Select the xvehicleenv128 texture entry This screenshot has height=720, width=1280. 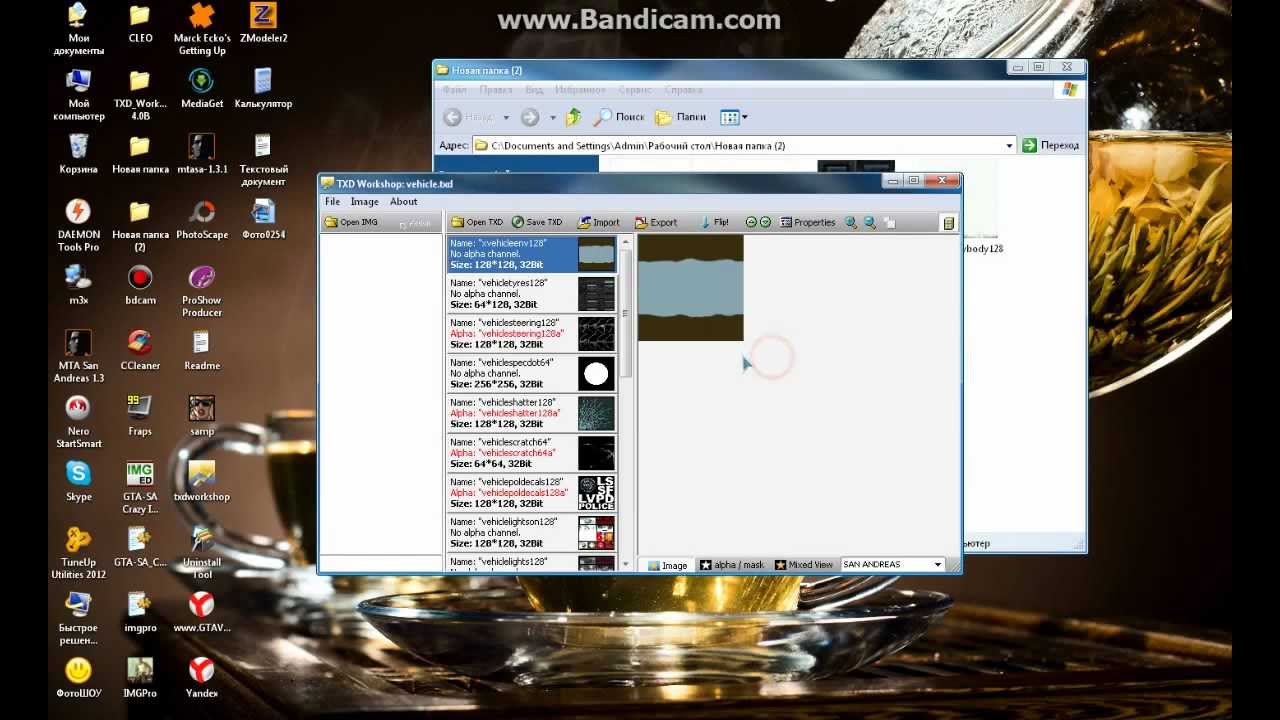532,254
